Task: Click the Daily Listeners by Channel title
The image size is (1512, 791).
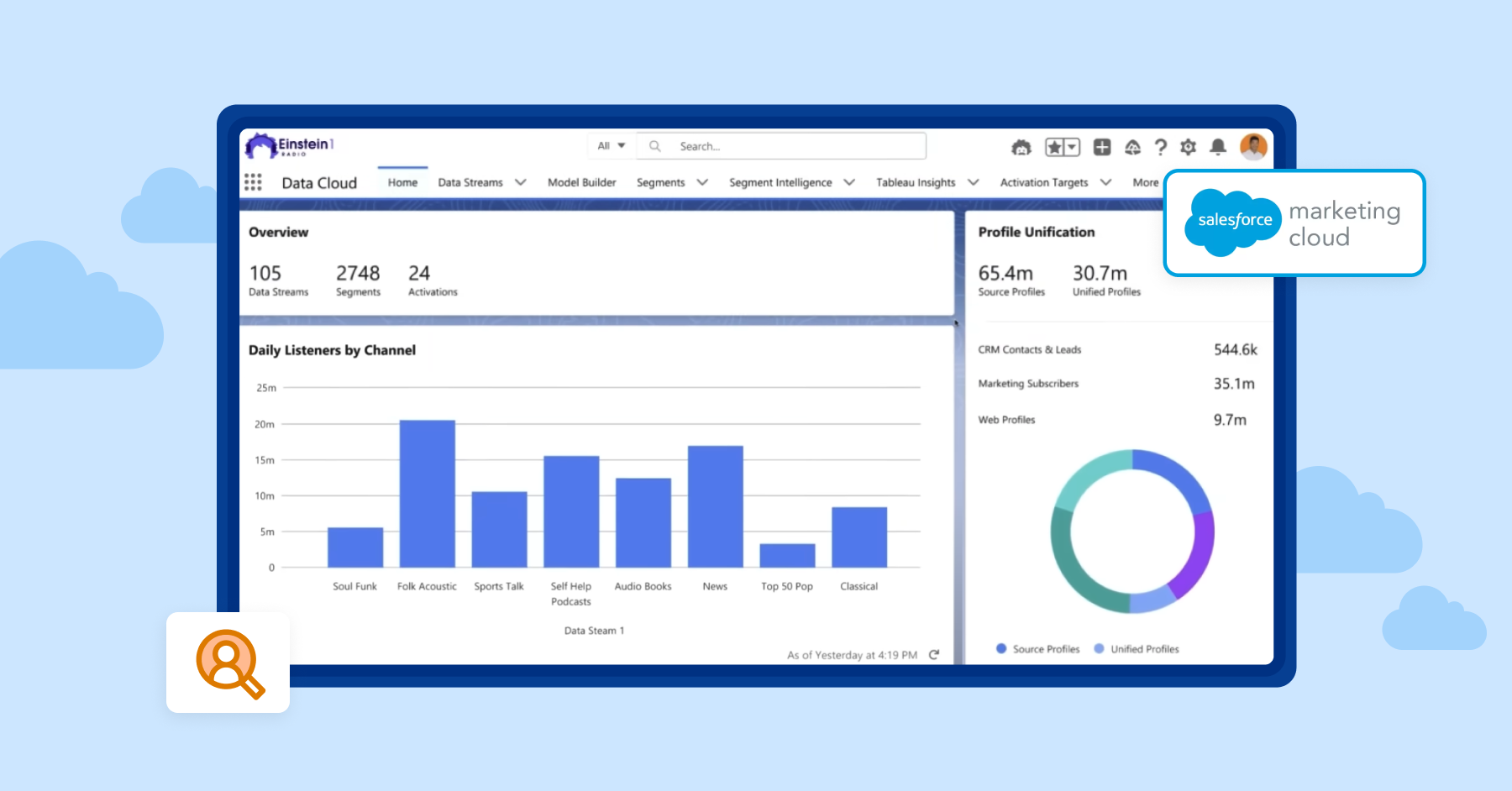Action: click(332, 350)
